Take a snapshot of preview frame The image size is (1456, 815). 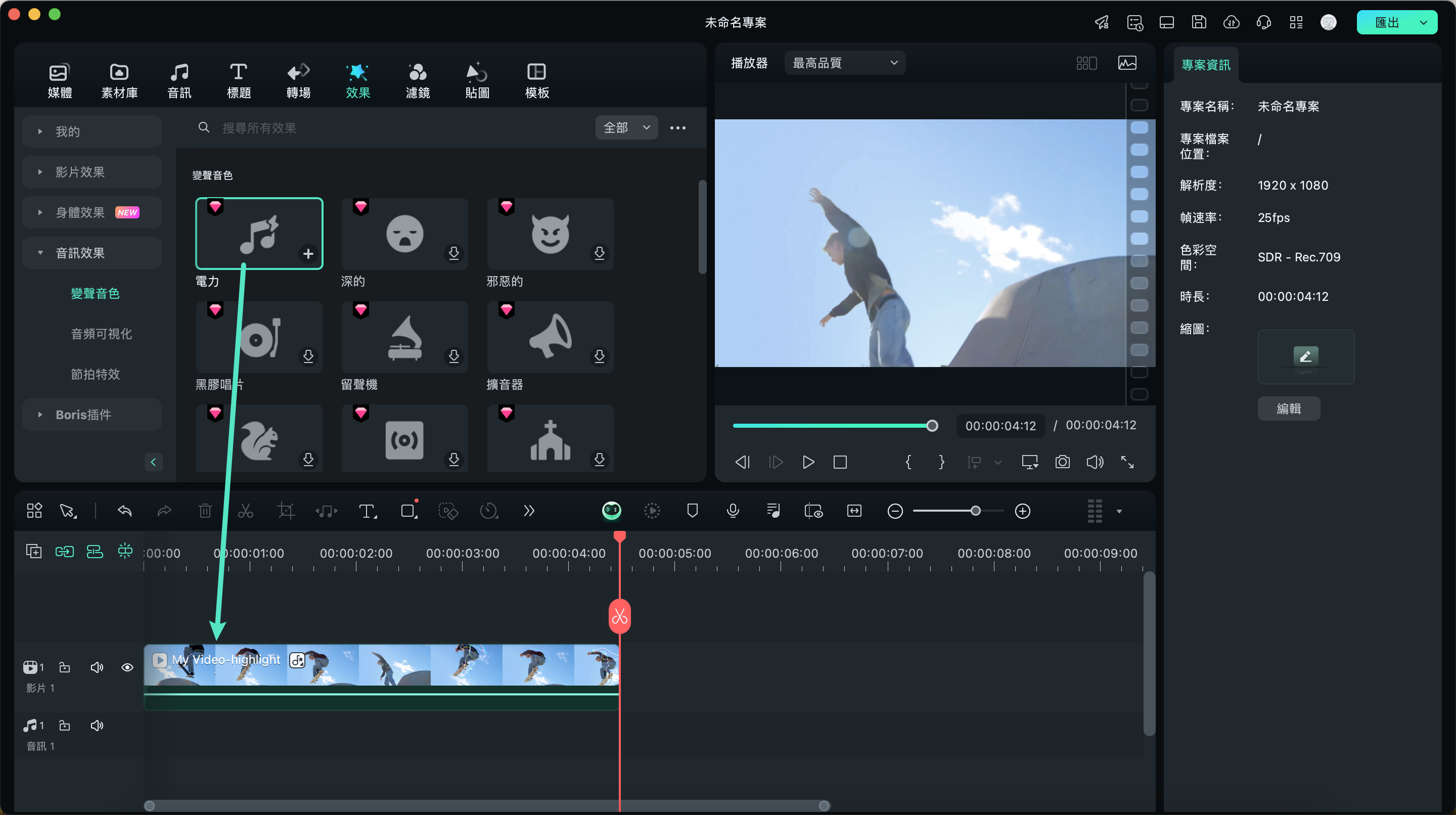pyautogui.click(x=1062, y=462)
